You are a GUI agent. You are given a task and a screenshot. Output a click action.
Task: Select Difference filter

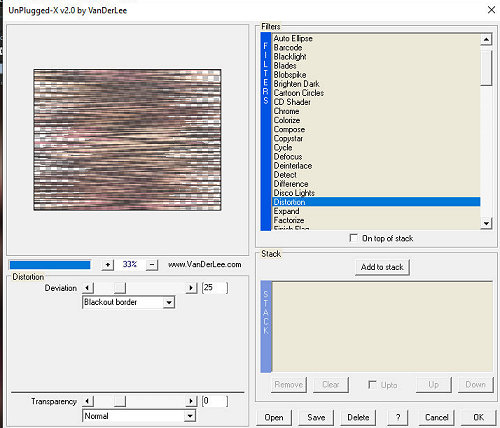pos(376,184)
